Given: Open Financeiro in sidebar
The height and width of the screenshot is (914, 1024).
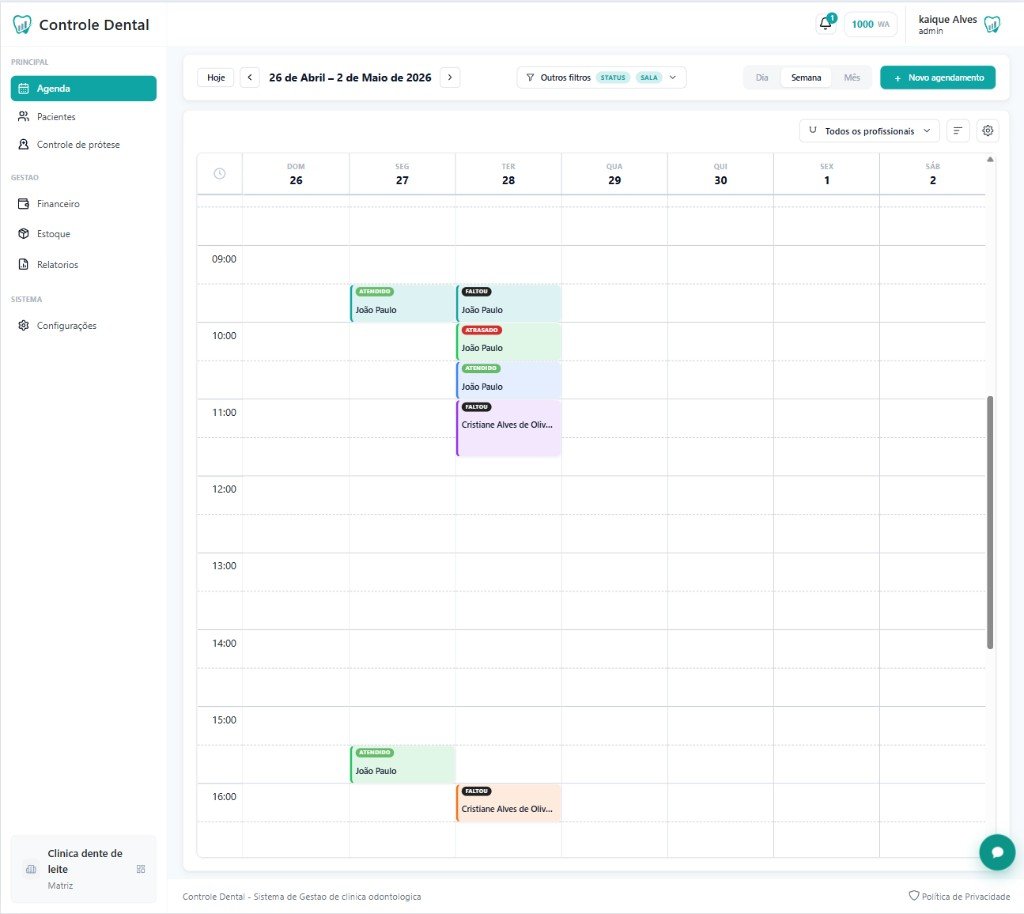Looking at the screenshot, I should pyautogui.click(x=84, y=204).
